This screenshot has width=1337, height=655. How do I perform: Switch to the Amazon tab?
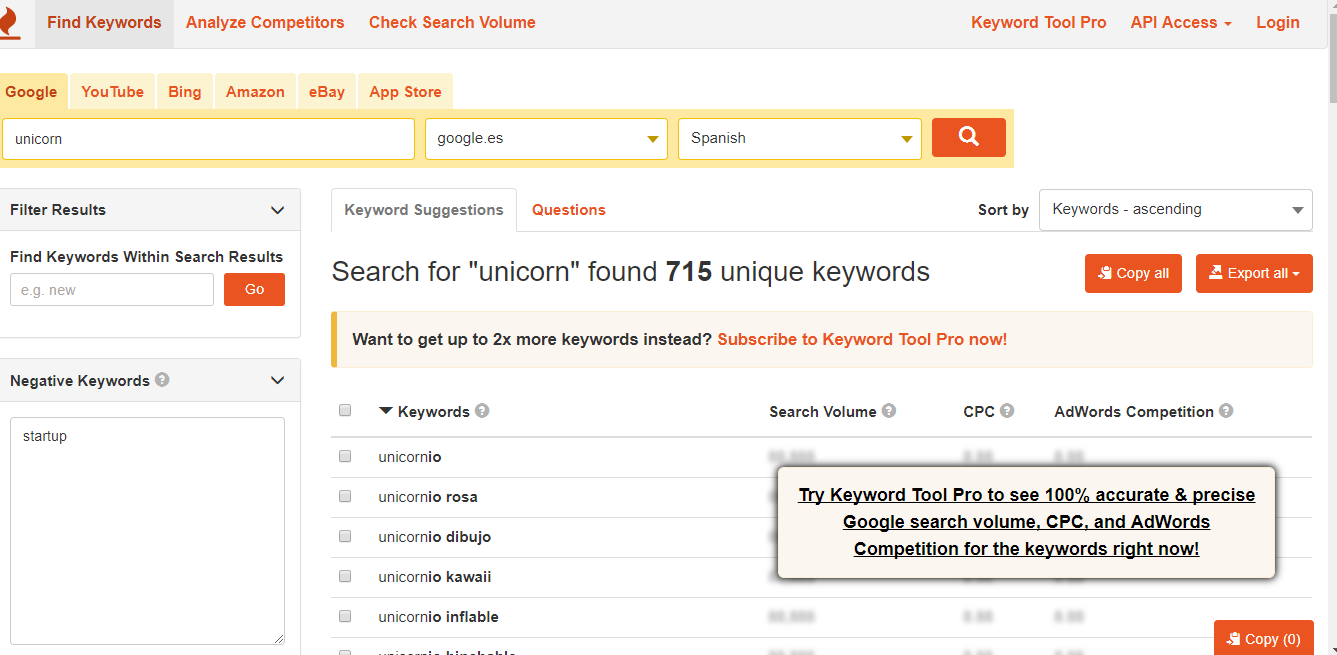pyautogui.click(x=255, y=91)
